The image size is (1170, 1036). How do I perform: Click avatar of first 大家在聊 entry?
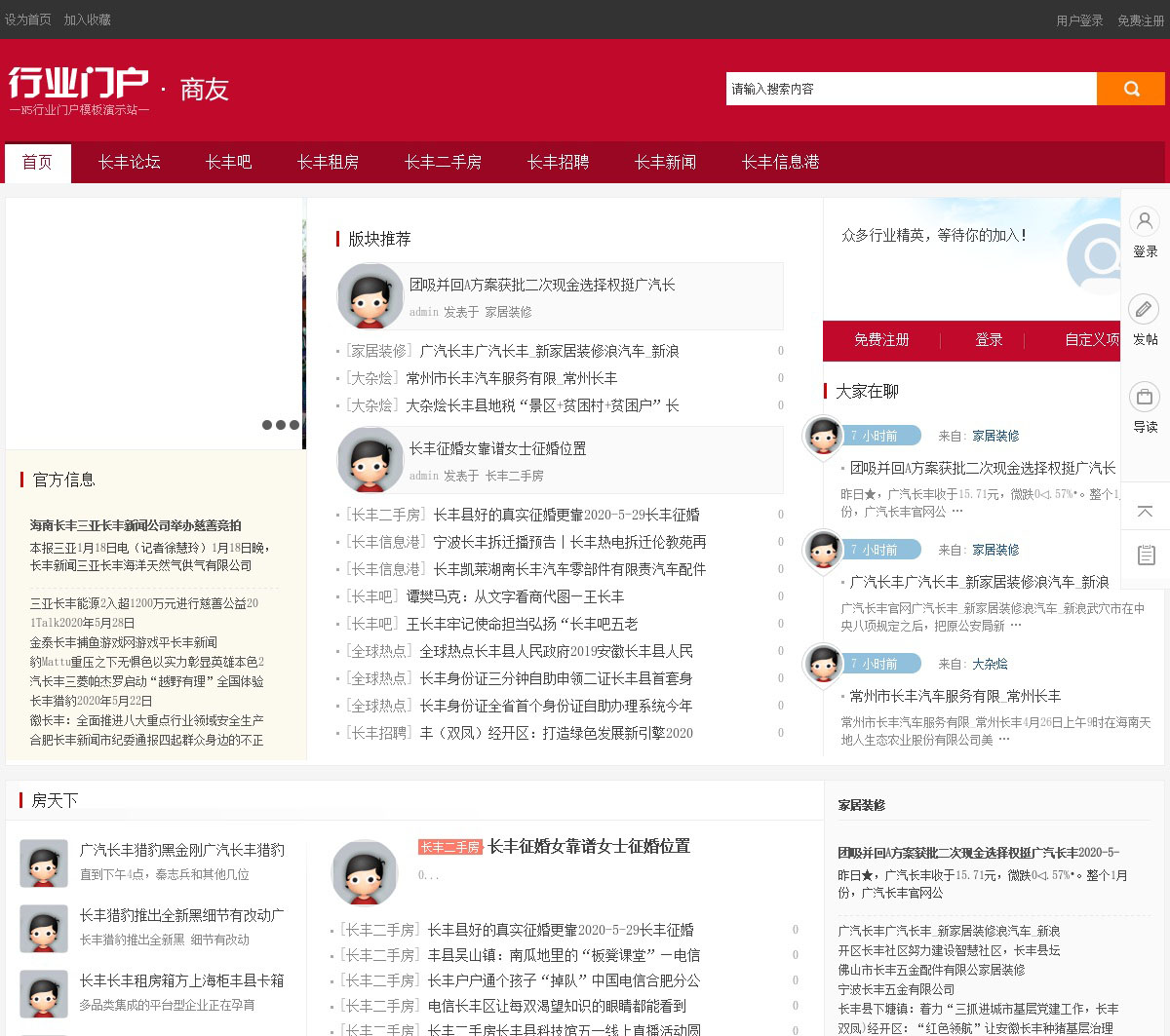click(823, 436)
